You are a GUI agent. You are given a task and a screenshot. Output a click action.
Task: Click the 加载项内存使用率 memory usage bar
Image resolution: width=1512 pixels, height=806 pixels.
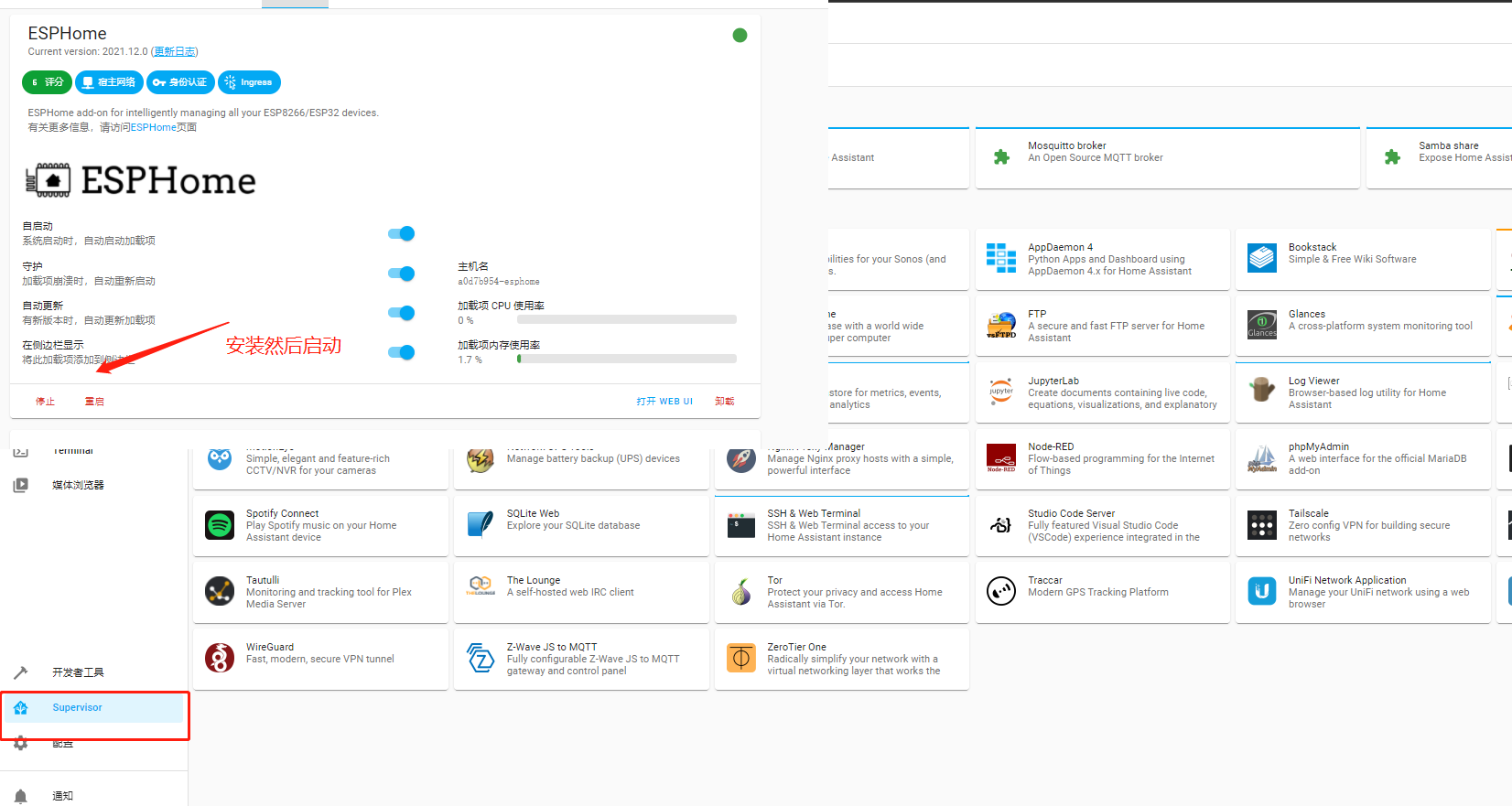click(x=627, y=360)
